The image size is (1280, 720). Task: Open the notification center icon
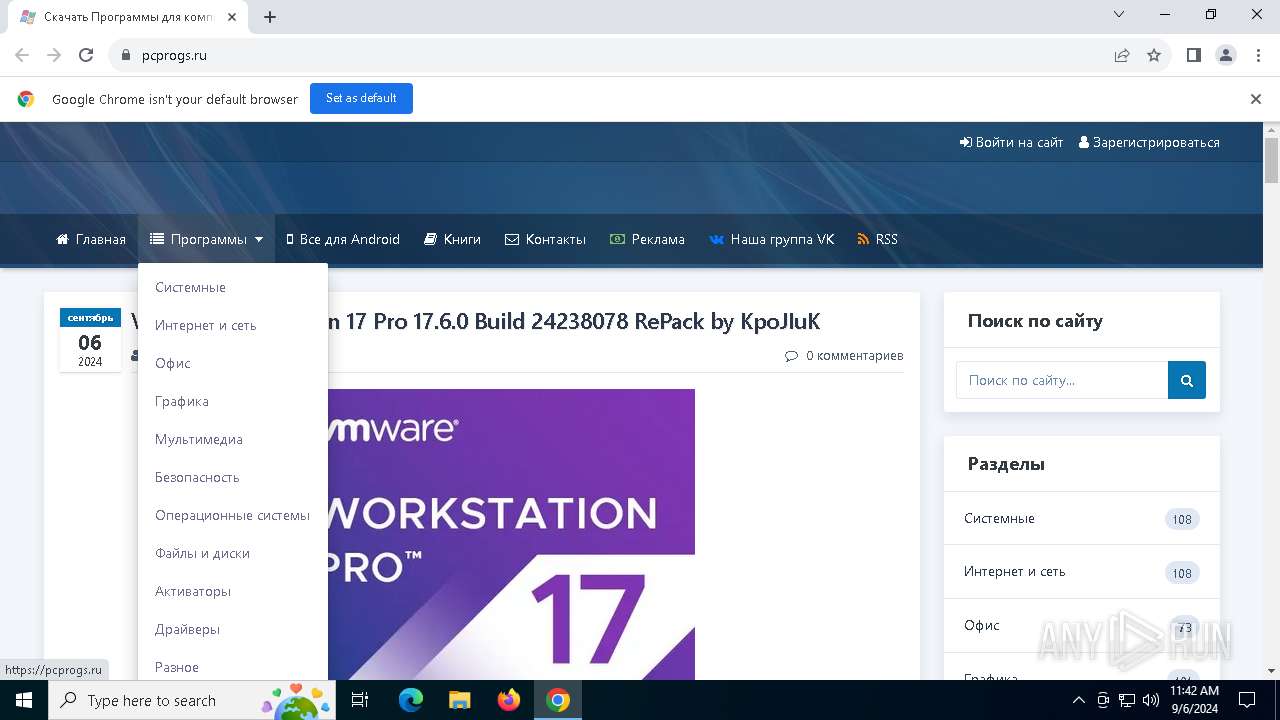pos(1247,700)
